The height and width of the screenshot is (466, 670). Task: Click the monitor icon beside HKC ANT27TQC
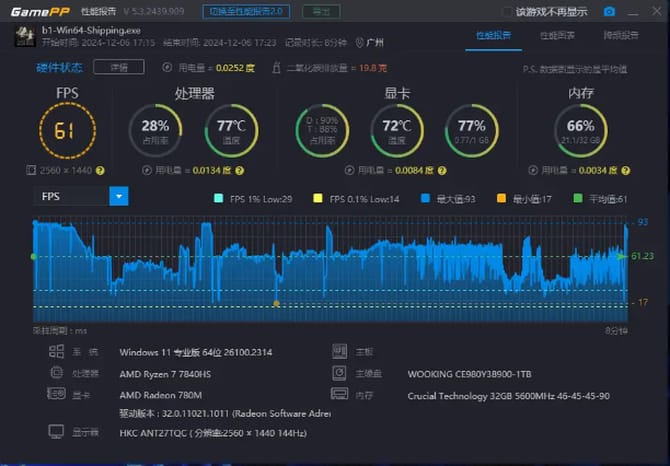pos(56,432)
